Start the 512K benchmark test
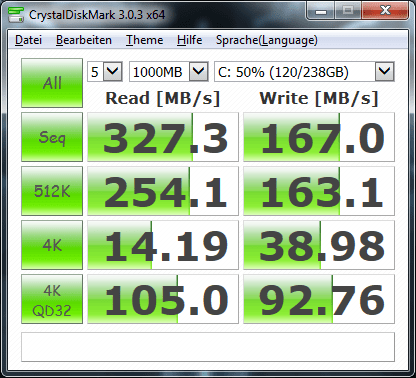The image size is (416, 378). (x=52, y=191)
